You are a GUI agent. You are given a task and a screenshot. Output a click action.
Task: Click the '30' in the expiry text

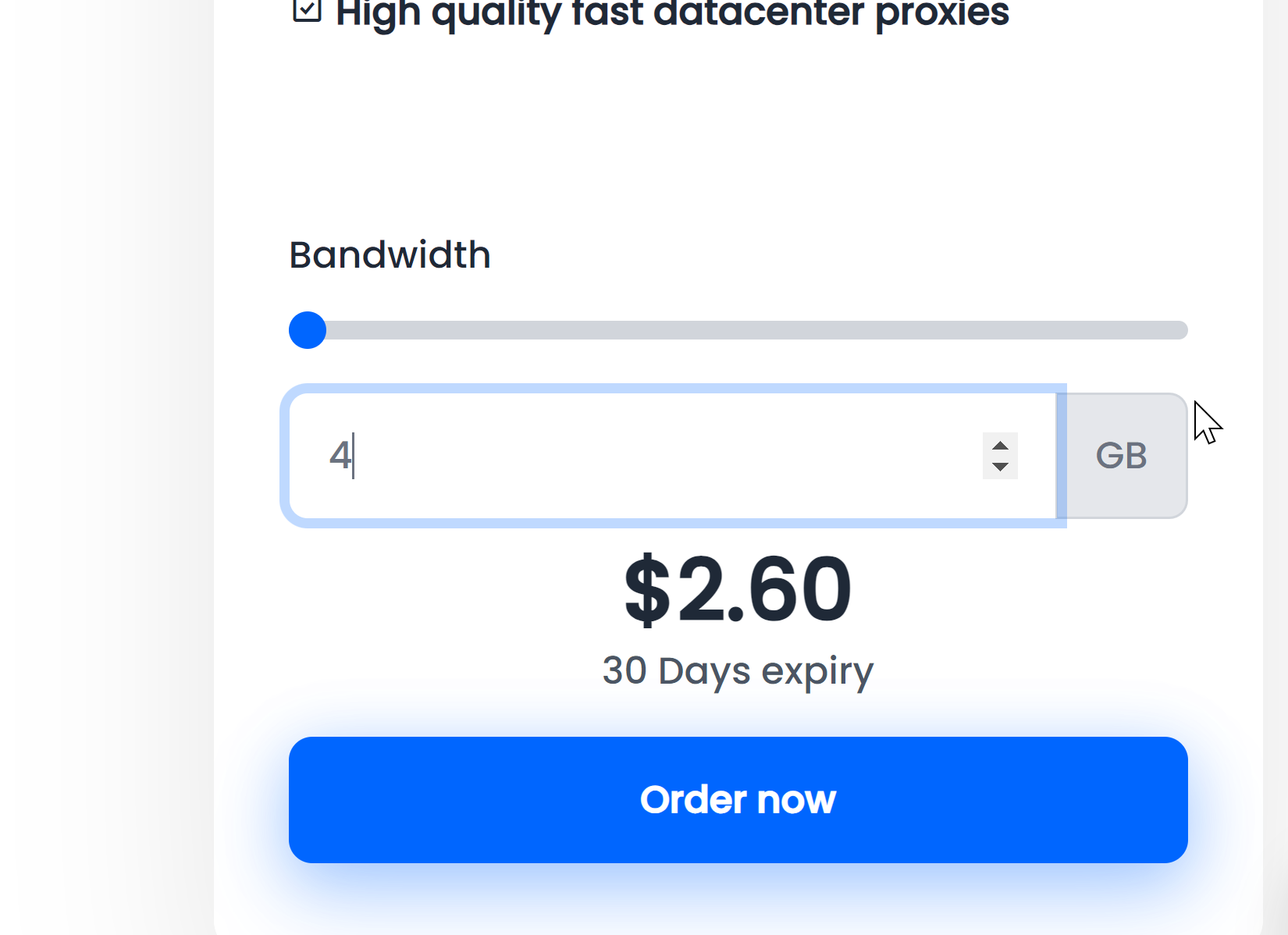click(624, 671)
